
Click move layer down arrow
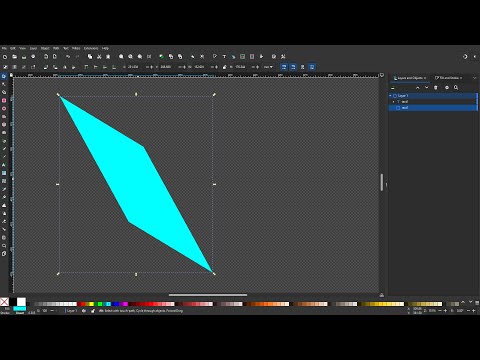pos(427,88)
